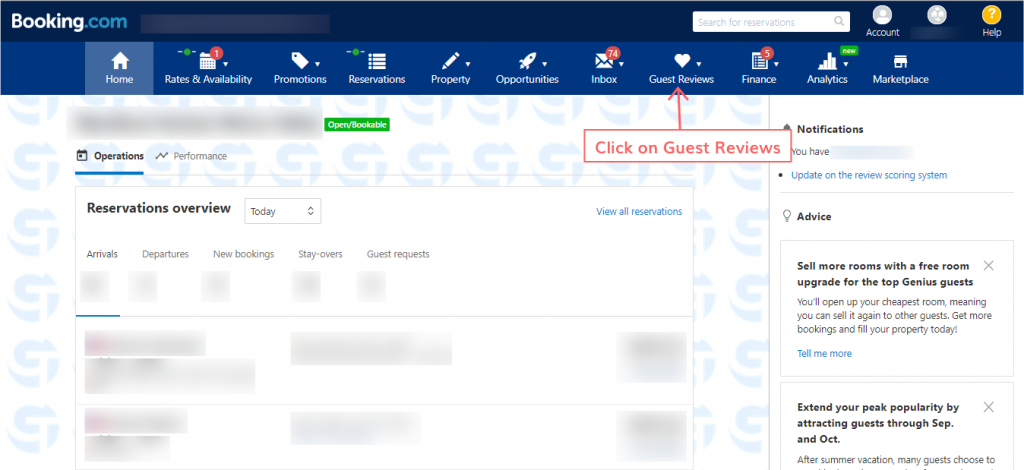Viewport: 1024px width, 470px height.
Task: Expand the Inbox dropdown arrow
Action: point(622,64)
